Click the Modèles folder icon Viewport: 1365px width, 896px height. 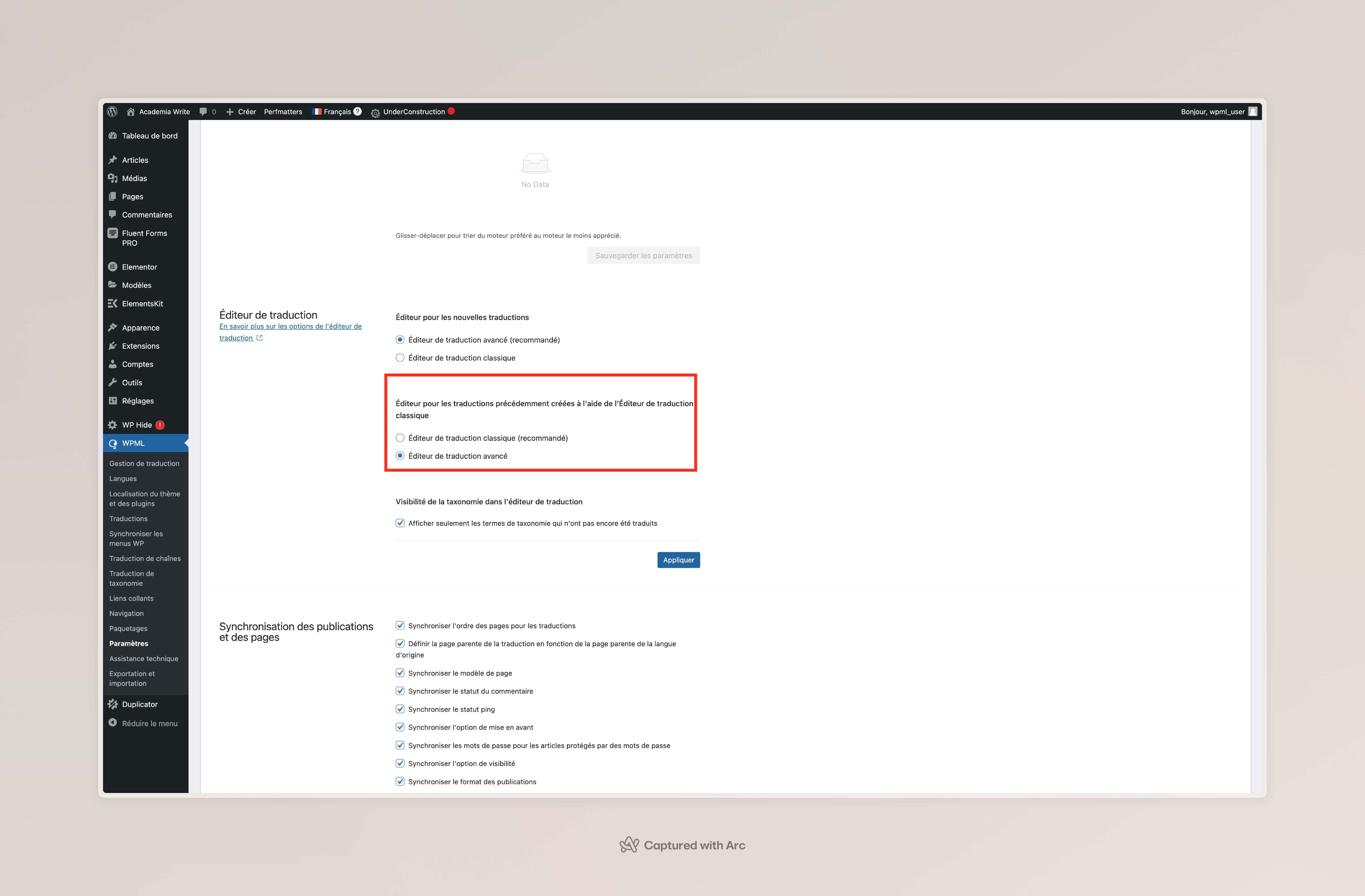tap(113, 285)
